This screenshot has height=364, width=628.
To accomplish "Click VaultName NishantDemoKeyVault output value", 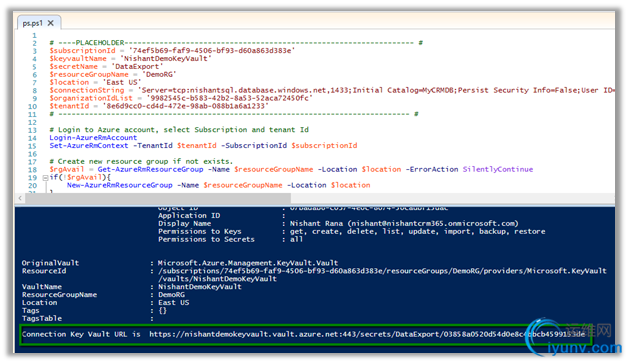I will tap(199, 287).
